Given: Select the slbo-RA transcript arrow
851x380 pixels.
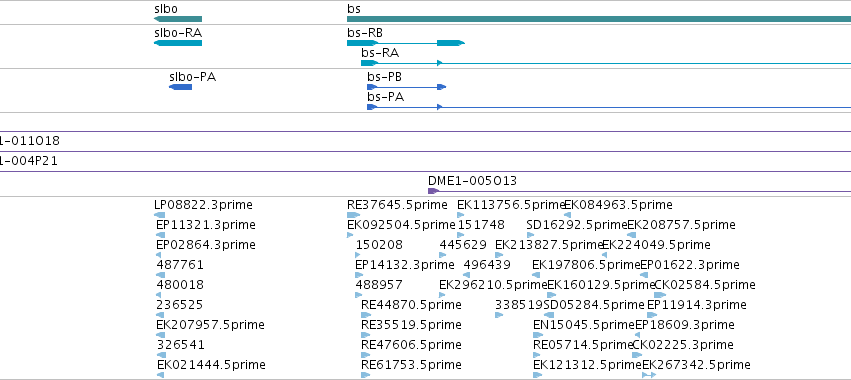Looking at the screenshot, I should point(178,43).
